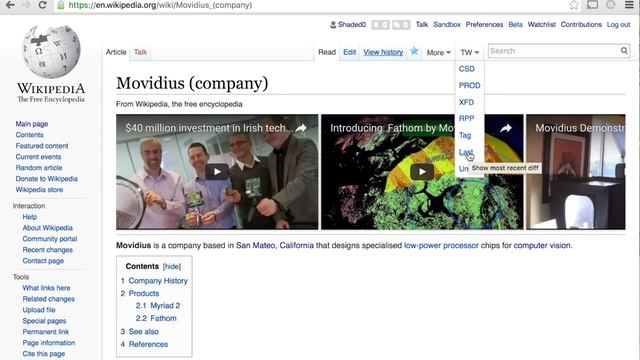Open the Beta link

pyautogui.click(x=515, y=24)
